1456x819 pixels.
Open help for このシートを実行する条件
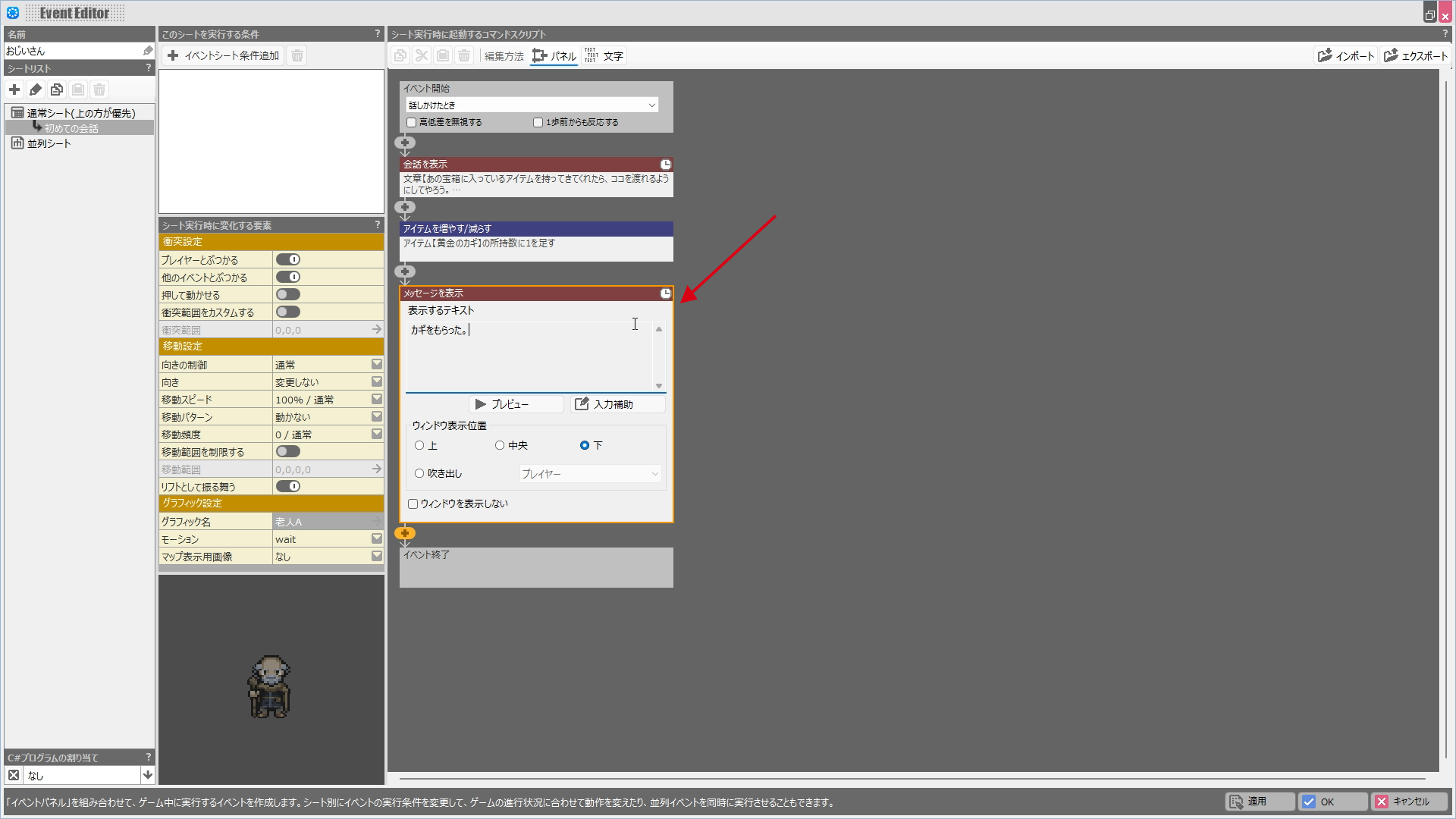tap(377, 34)
